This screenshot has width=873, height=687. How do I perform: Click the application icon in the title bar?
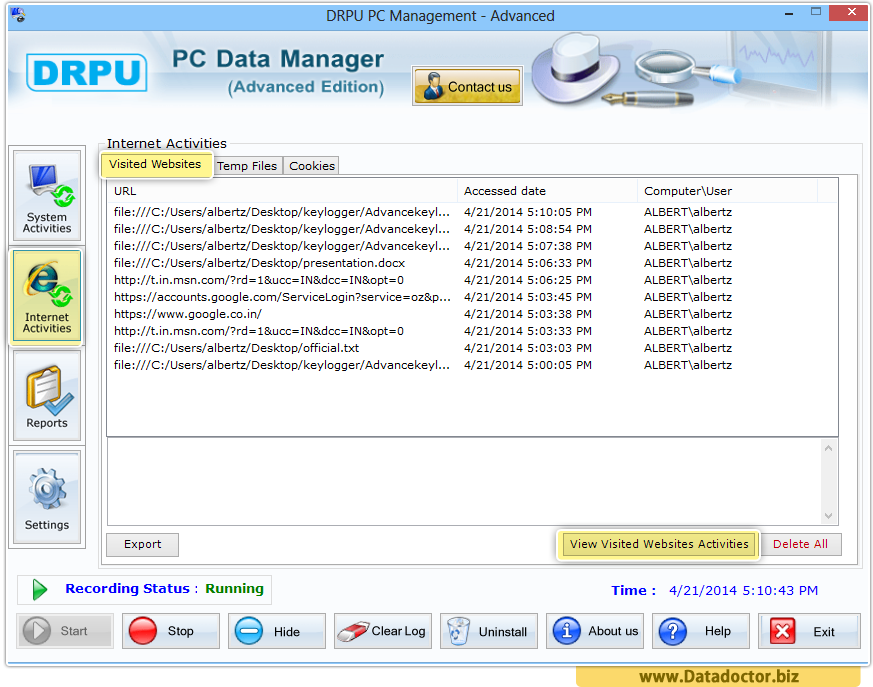click(18, 14)
